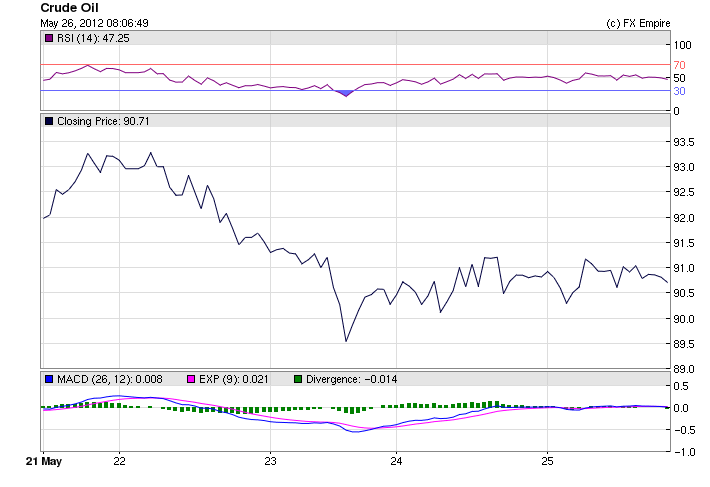Click the 'Divergence: -0.014' label
710x487 pixels.
tap(352, 379)
